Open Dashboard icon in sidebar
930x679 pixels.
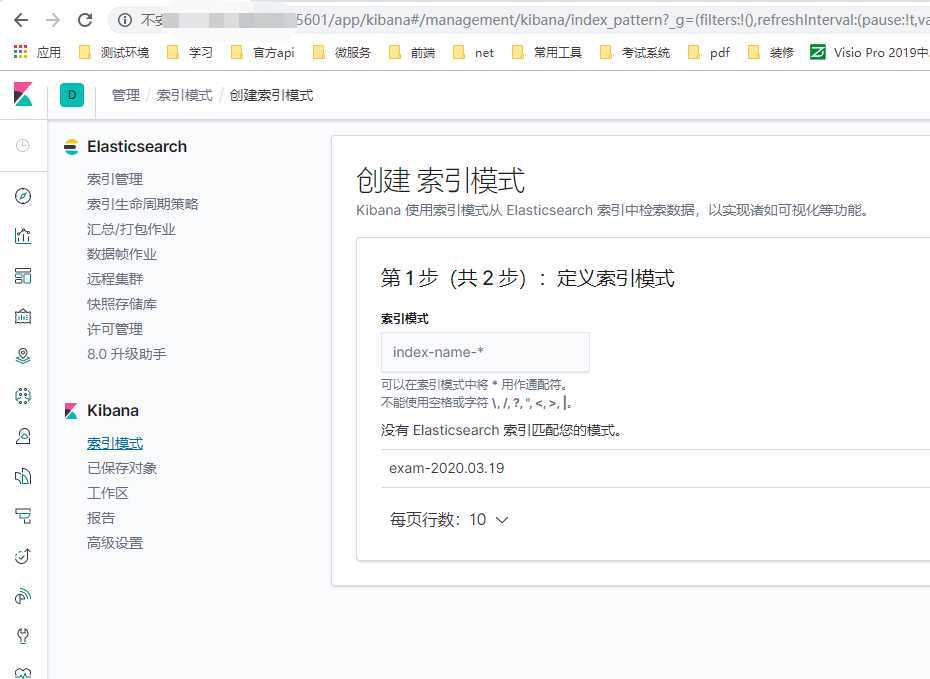[x=23, y=276]
